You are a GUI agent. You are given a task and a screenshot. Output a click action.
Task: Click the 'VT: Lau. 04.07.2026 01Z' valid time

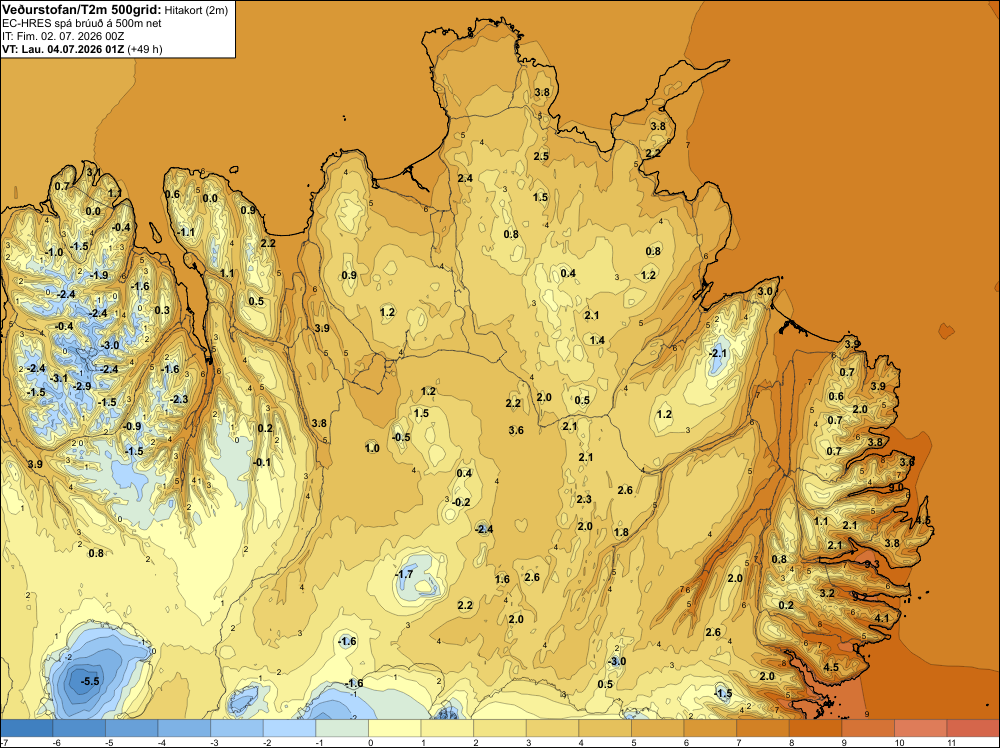63,49
